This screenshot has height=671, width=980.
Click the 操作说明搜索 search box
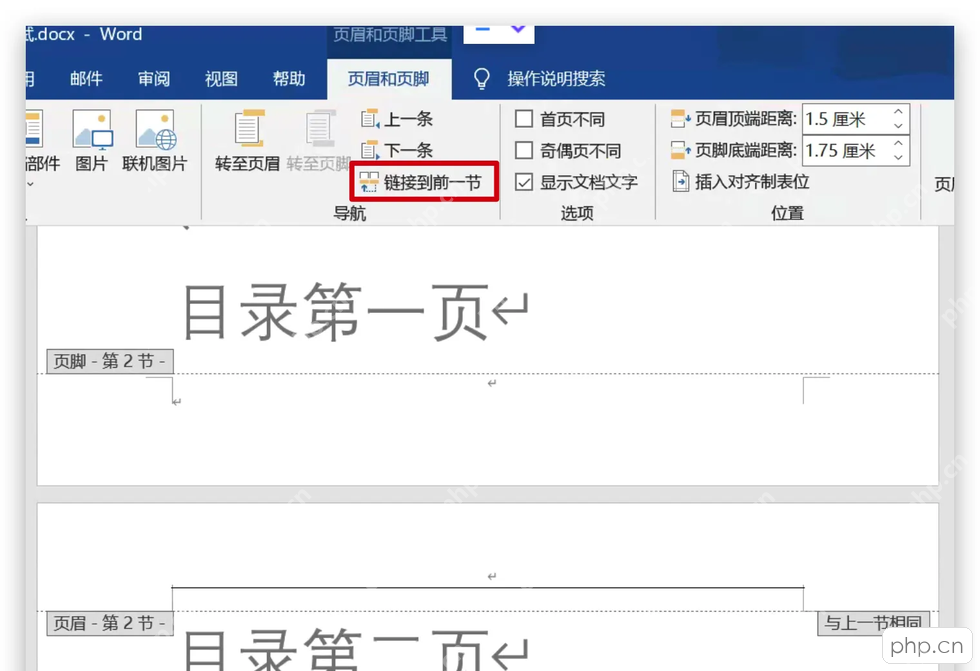click(556, 79)
